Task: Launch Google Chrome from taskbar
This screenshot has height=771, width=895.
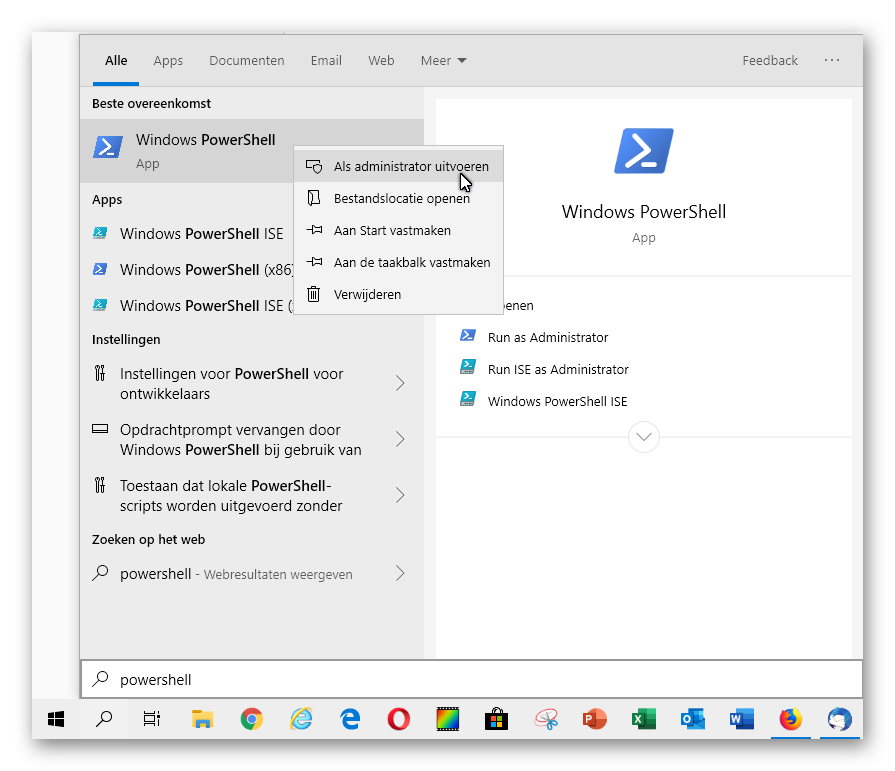Action: [251, 719]
